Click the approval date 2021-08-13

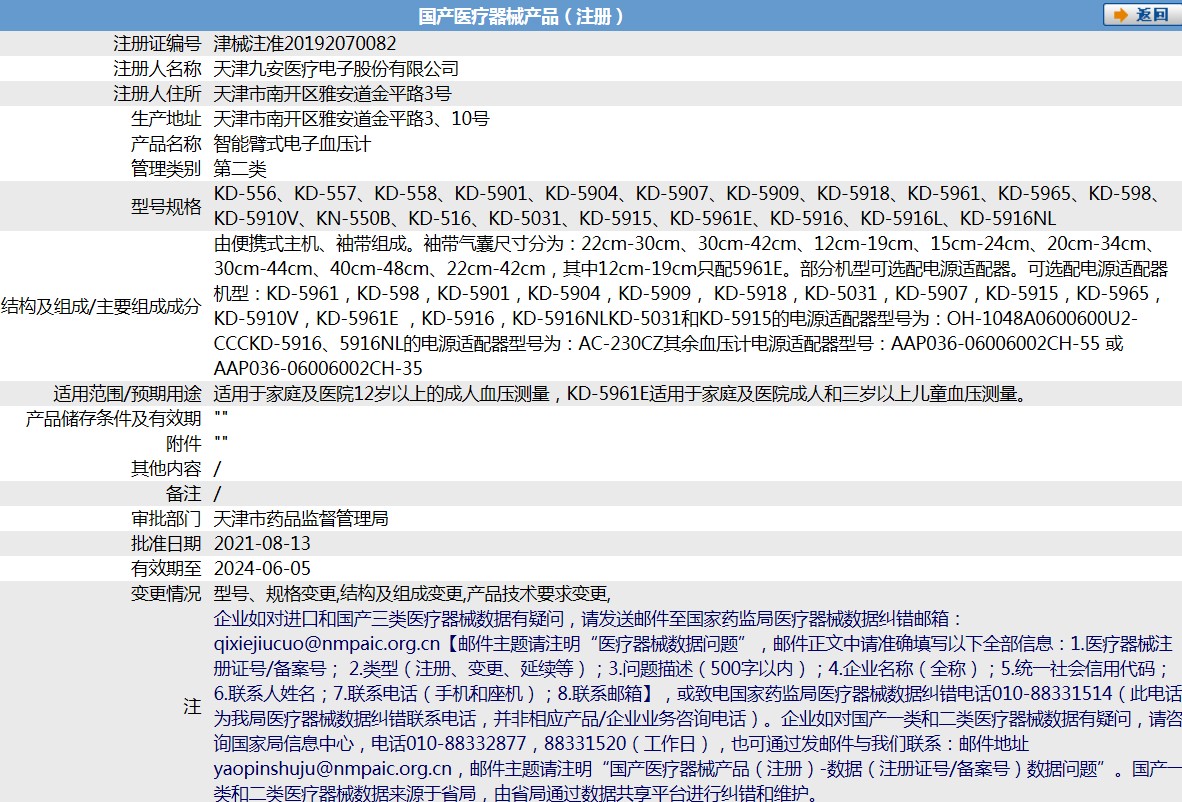click(262, 543)
